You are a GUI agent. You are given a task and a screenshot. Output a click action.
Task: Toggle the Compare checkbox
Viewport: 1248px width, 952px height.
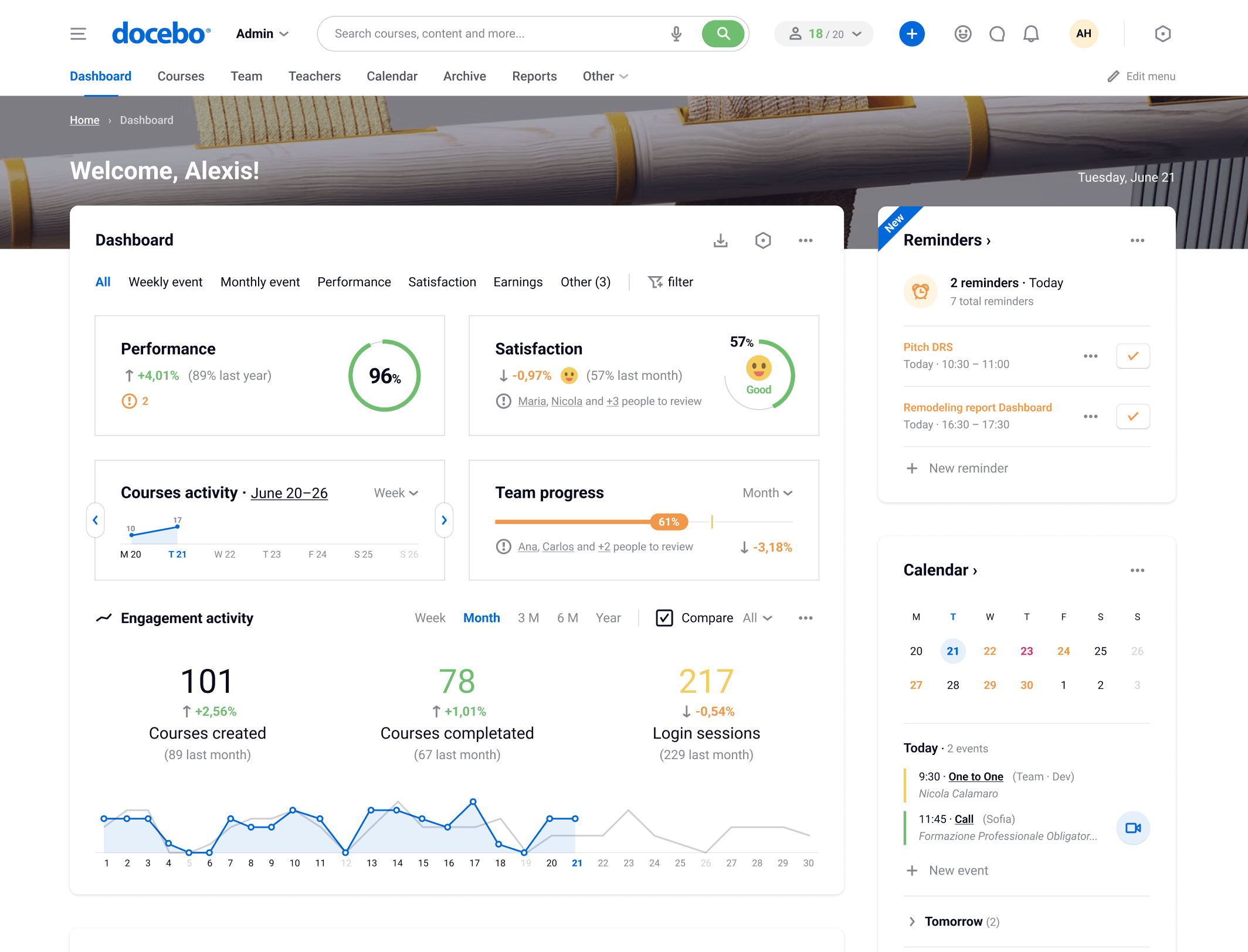[664, 618]
